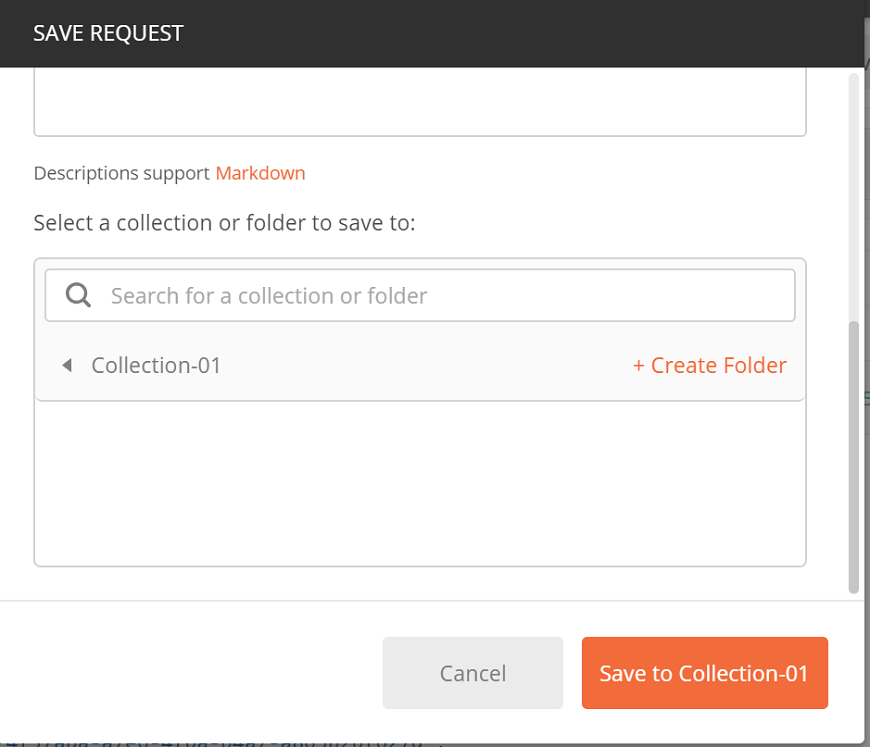Focus the collection or folder search field

tap(420, 295)
